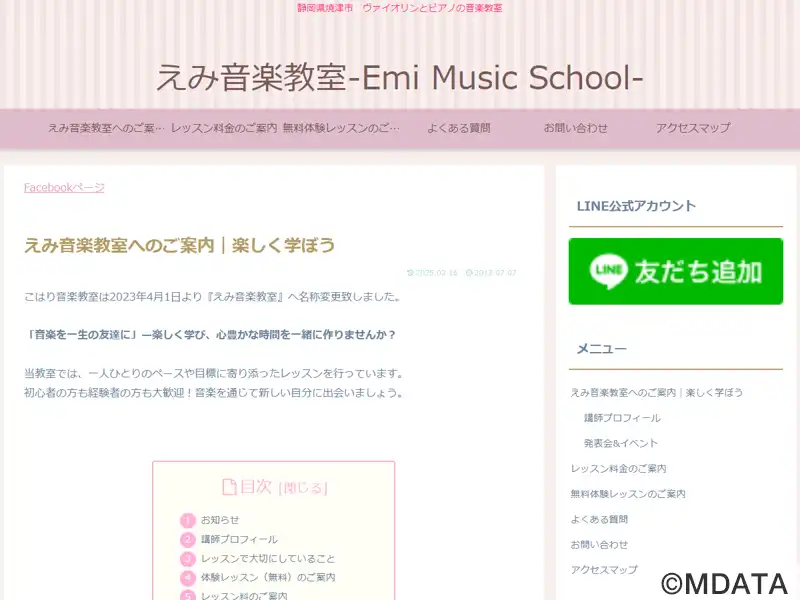Click the sentence about 2023年4月1日 name change
This screenshot has height=600, width=800.
[212, 296]
